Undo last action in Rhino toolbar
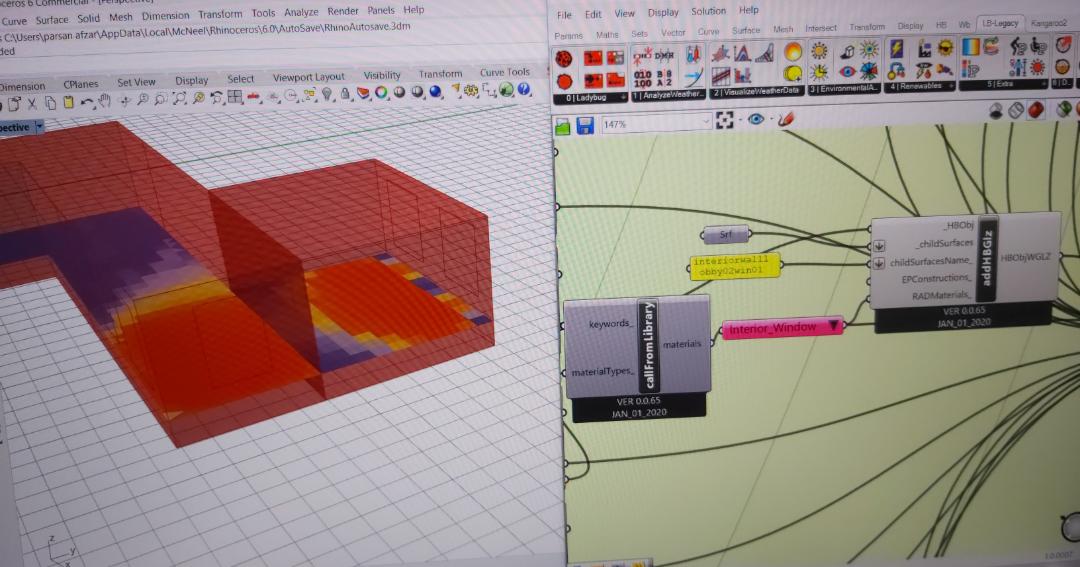 87,103
